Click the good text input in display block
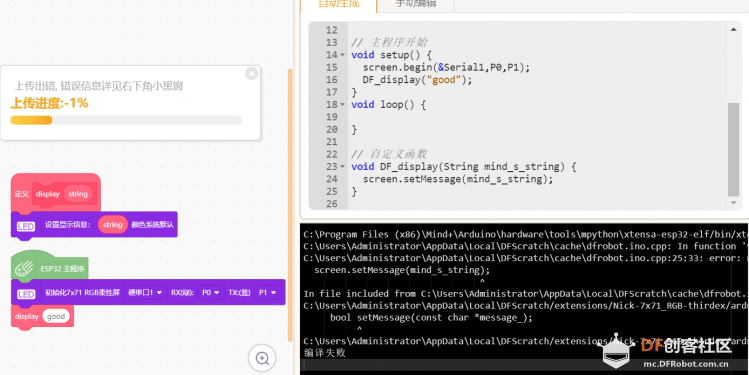The image size is (749, 375). 56,316
